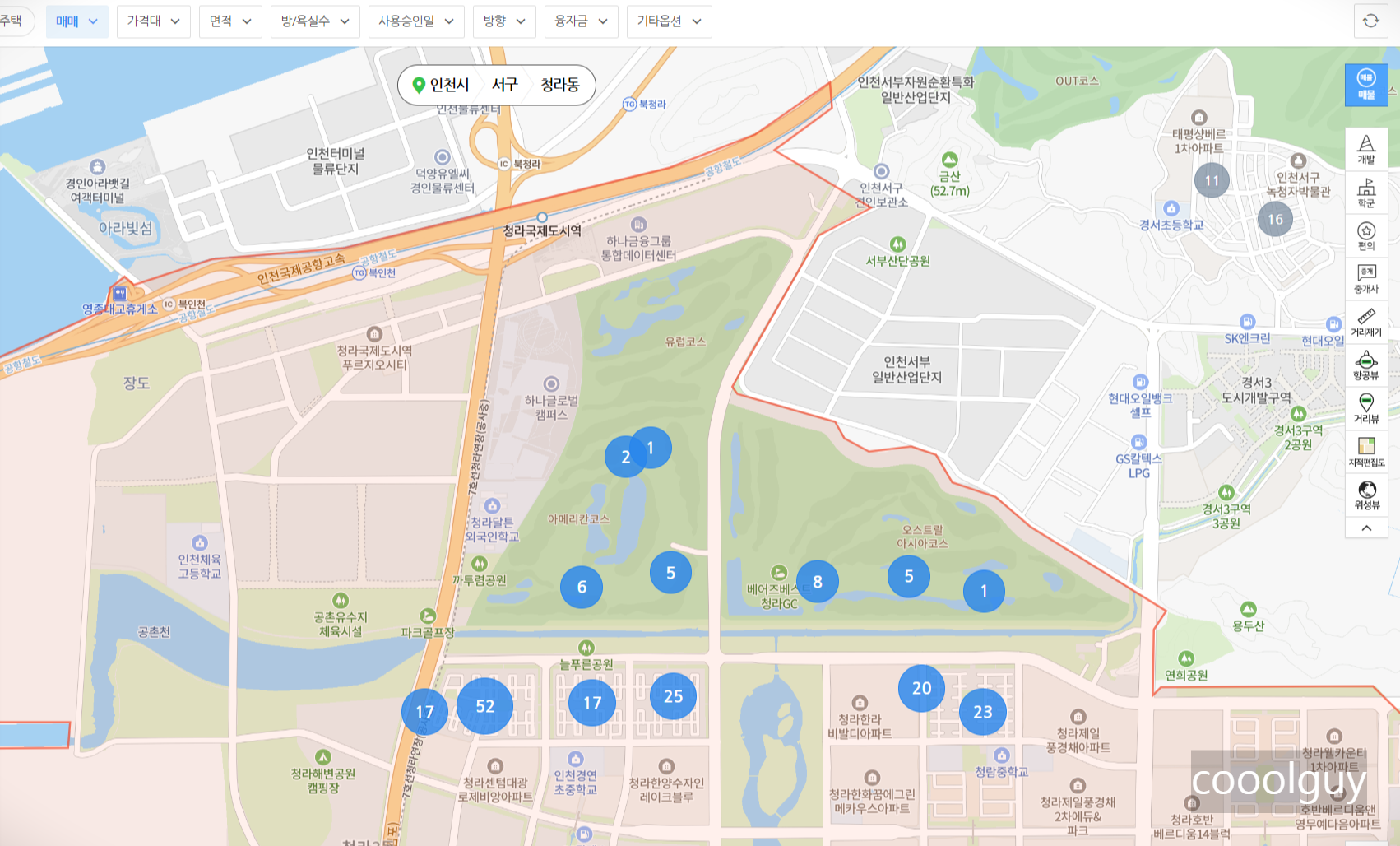Image resolution: width=1400 pixels, height=846 pixels.
Task: Show 학군 school district overlay
Action: point(1366,193)
